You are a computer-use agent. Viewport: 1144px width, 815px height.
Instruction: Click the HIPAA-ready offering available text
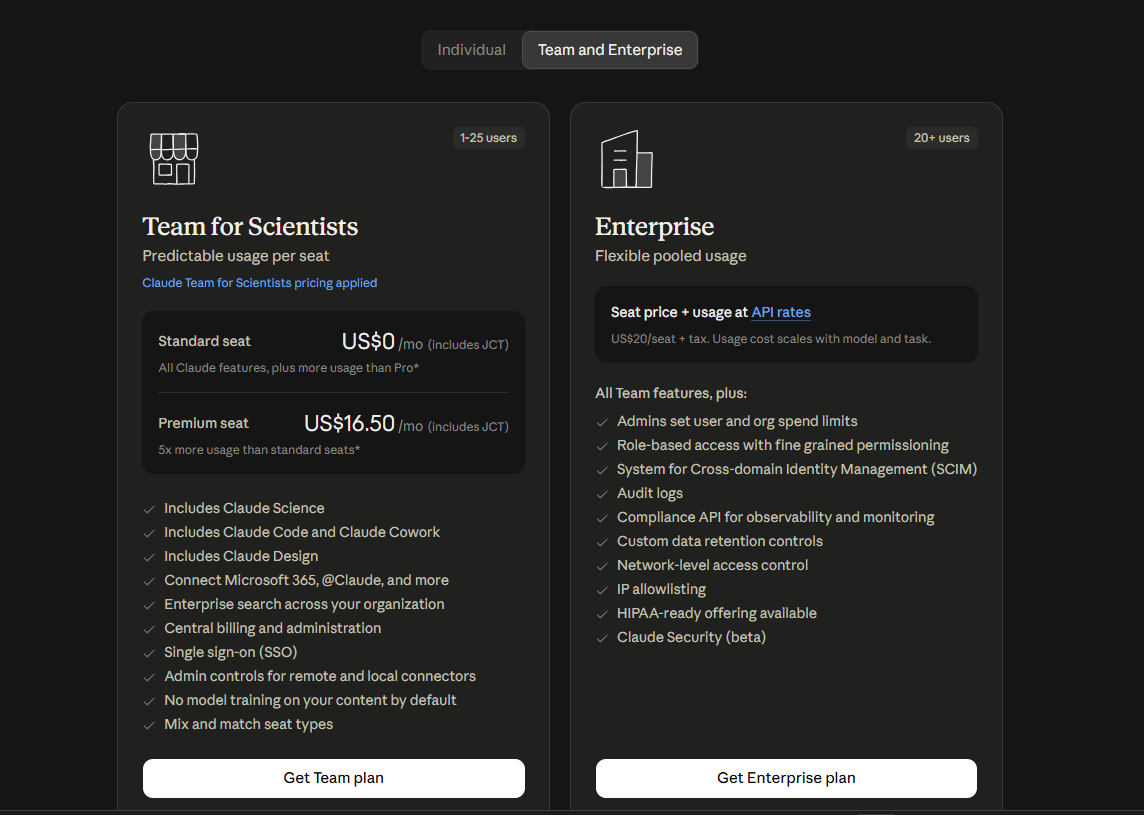pyautogui.click(x=717, y=614)
